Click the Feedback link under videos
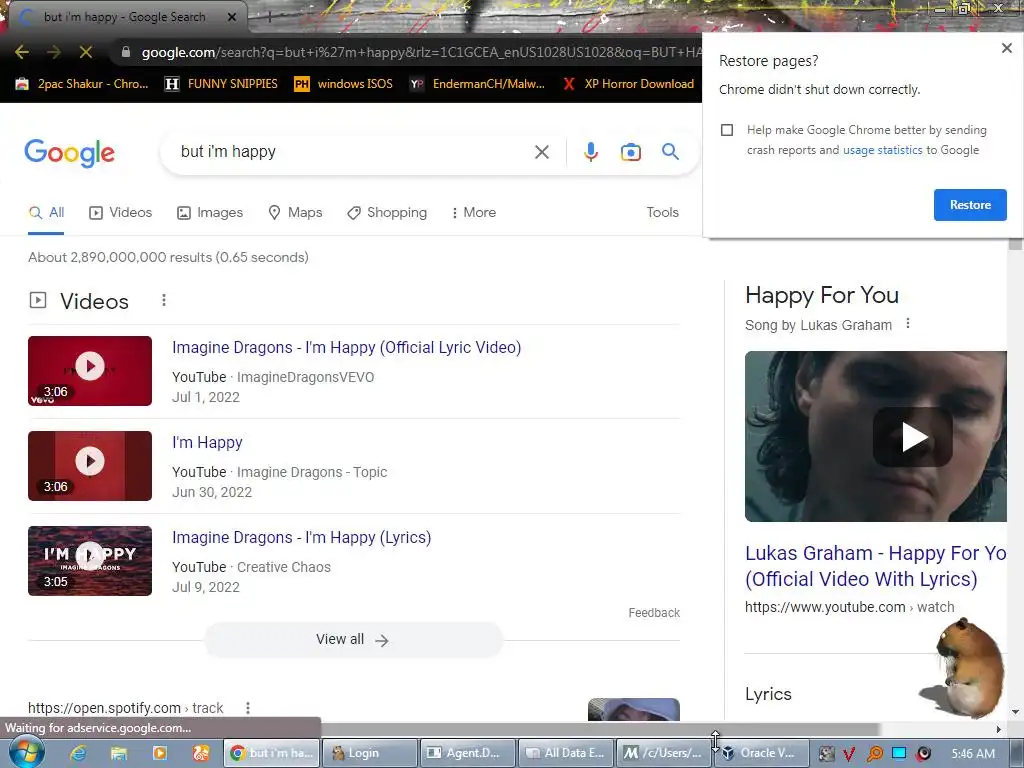This screenshot has width=1024, height=768. [x=654, y=613]
